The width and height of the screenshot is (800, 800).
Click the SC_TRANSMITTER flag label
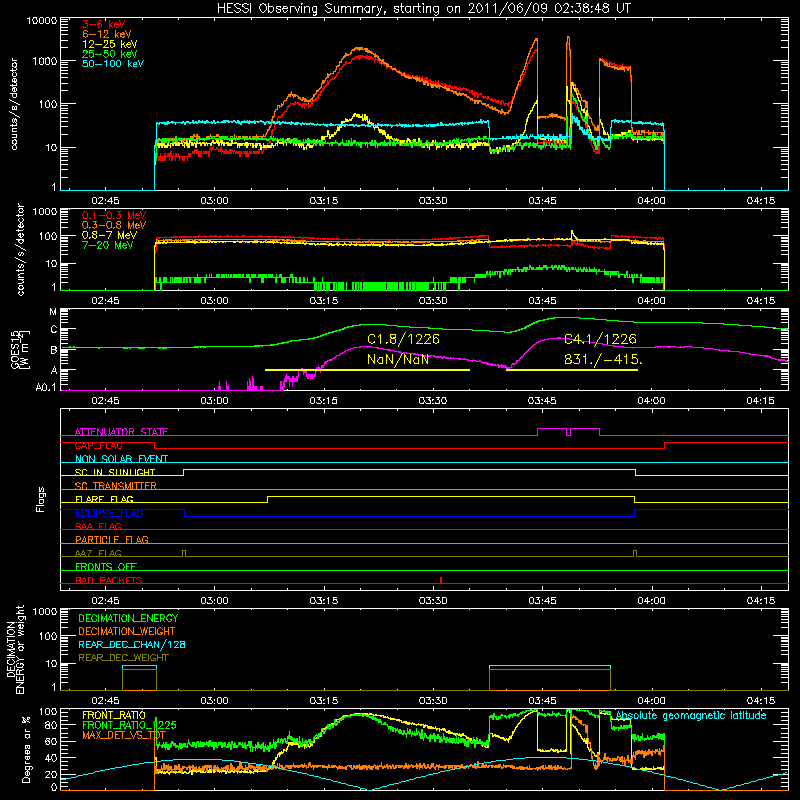coord(115,486)
